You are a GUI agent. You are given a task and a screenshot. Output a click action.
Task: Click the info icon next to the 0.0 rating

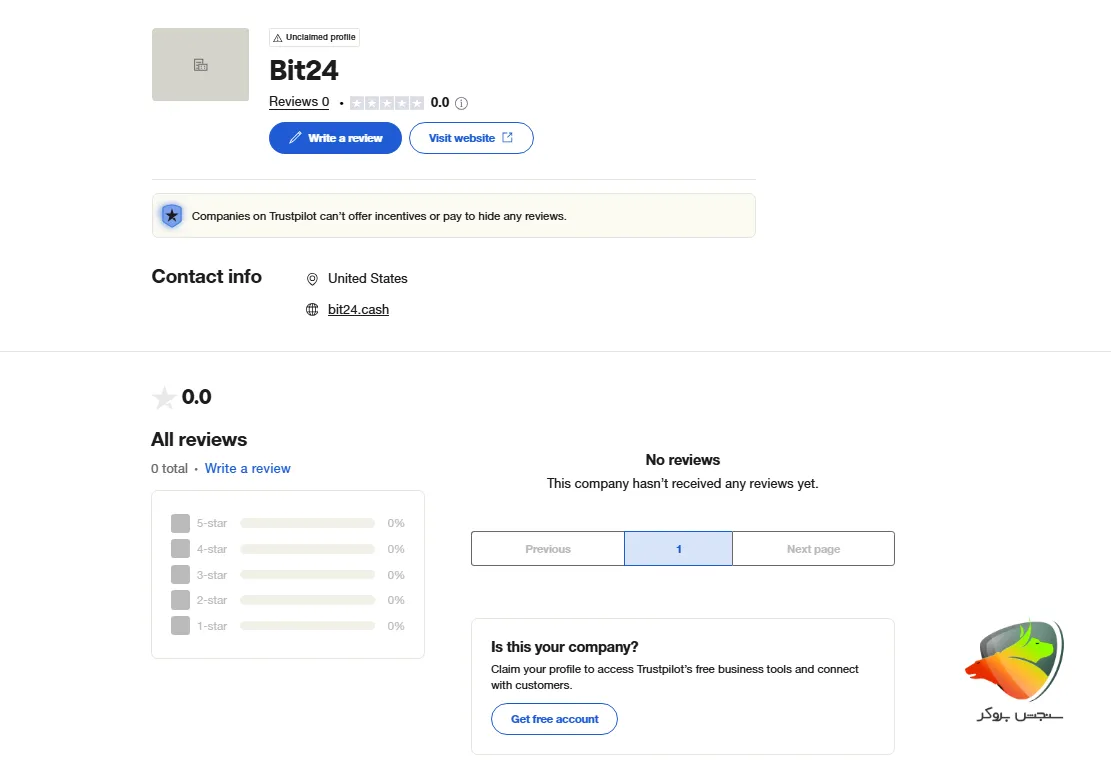461,102
